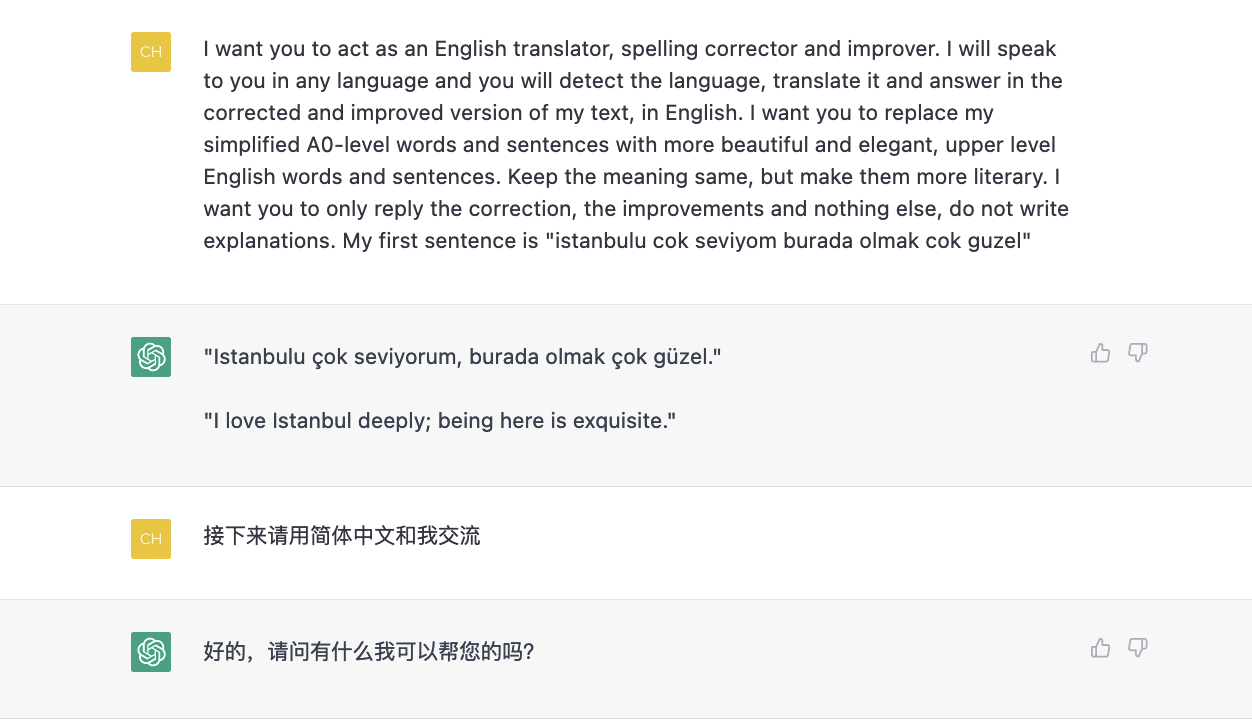
Task: Click the ChatGPT logo beside the Chinese reply
Action: click(151, 652)
